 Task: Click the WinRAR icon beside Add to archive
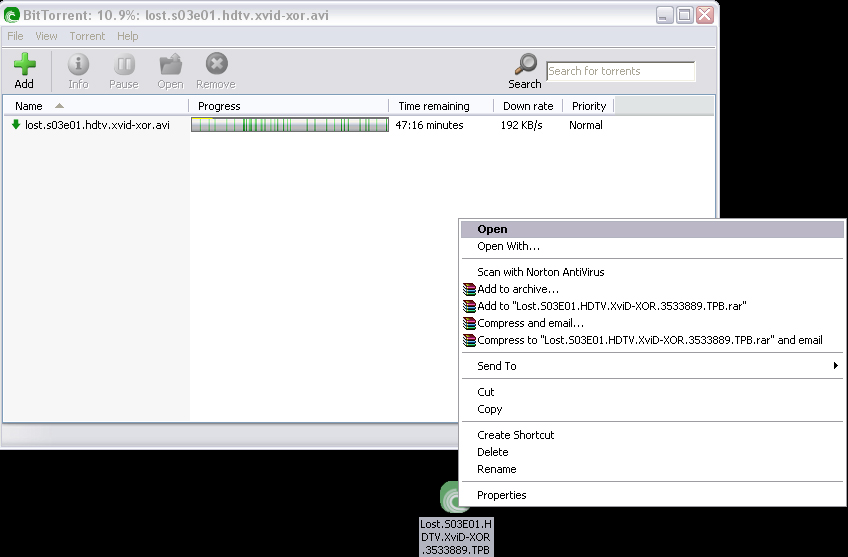(469, 289)
